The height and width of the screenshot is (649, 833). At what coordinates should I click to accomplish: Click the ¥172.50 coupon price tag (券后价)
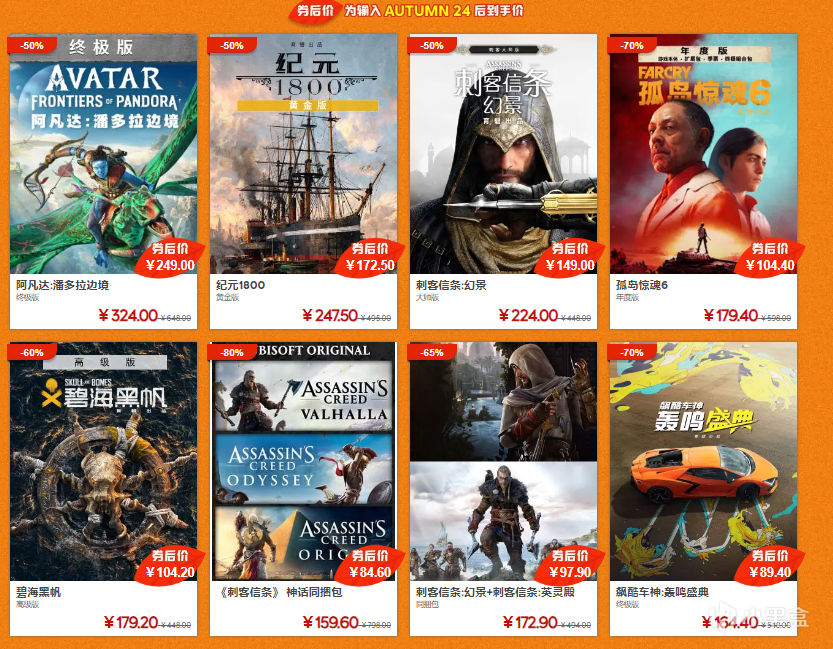click(370, 258)
